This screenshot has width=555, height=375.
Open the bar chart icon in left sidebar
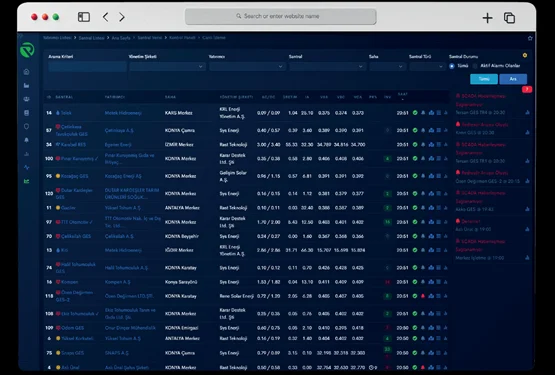pyautogui.click(x=27, y=85)
